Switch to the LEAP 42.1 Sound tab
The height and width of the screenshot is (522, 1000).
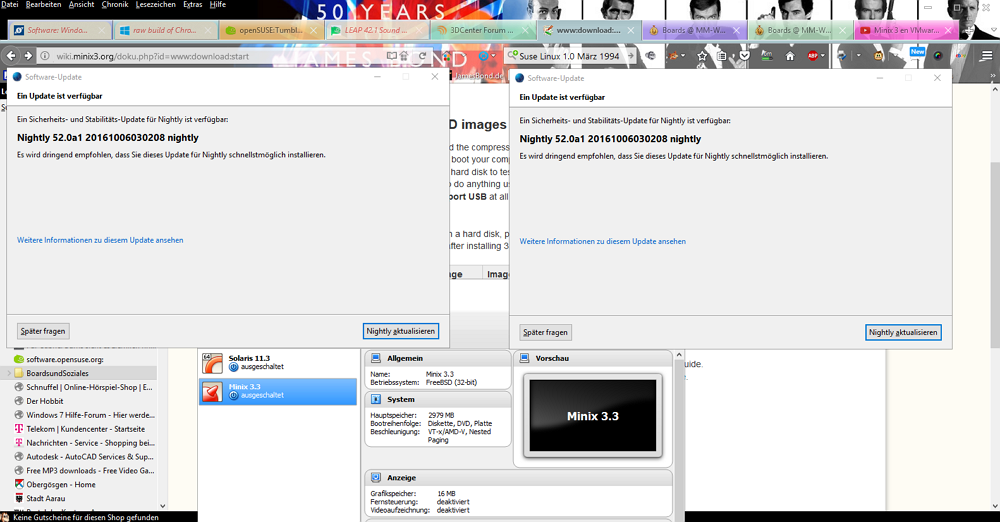tap(376, 30)
